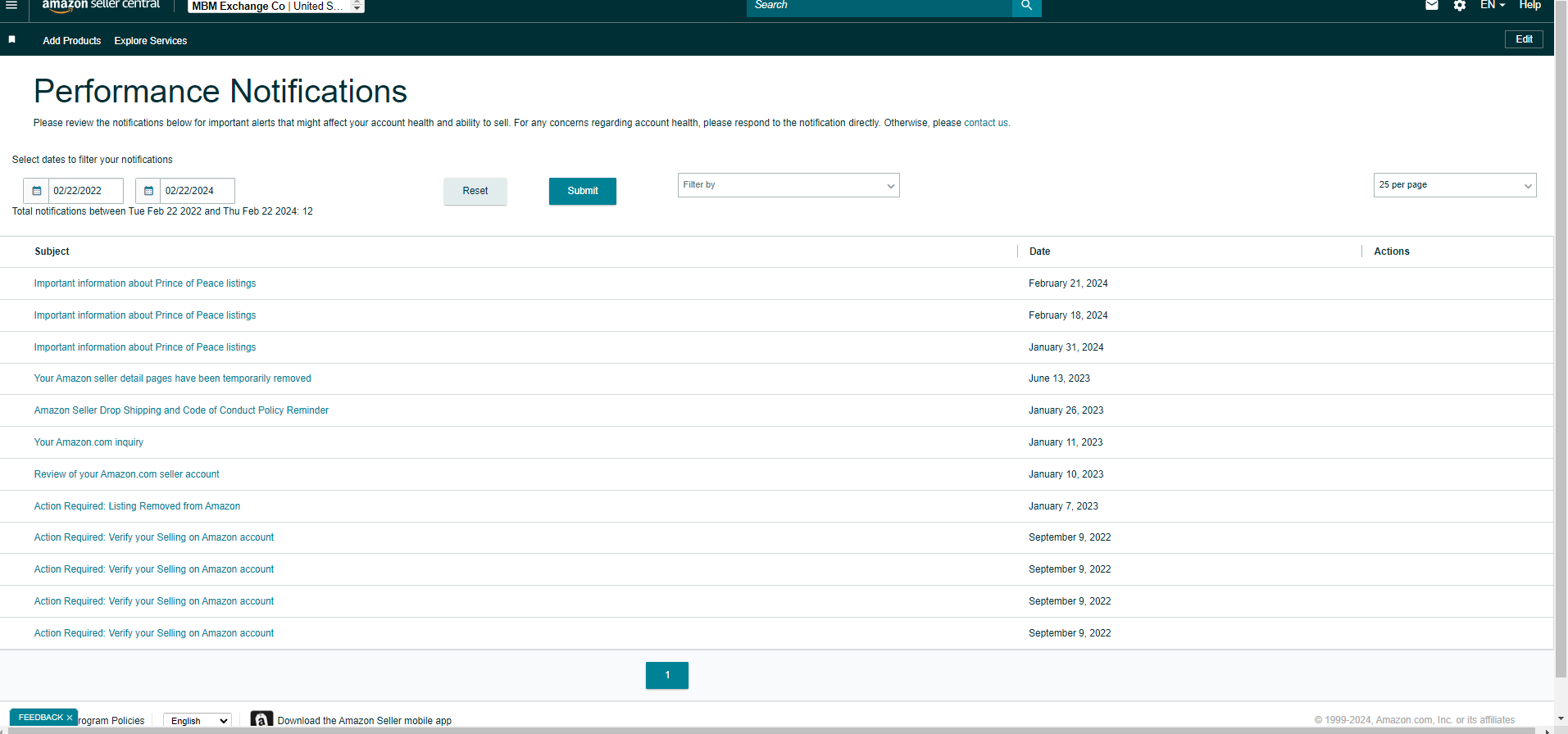Screen dimensions: 1568x734
Task: Click the Edit button
Action: (1524, 39)
